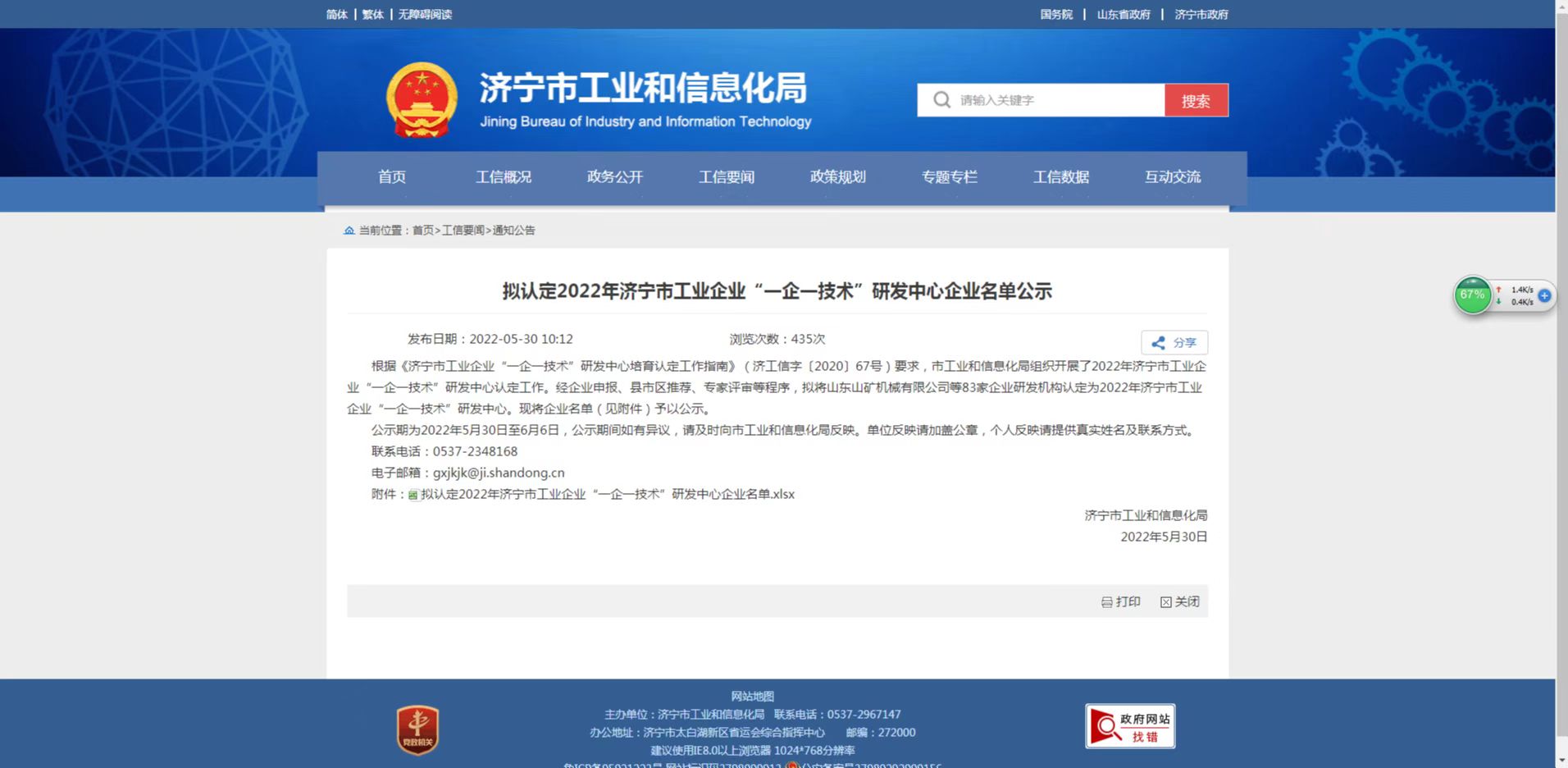Image resolution: width=1568 pixels, height=768 pixels.
Task: Click the X icon next to 关闭
Action: click(1166, 601)
